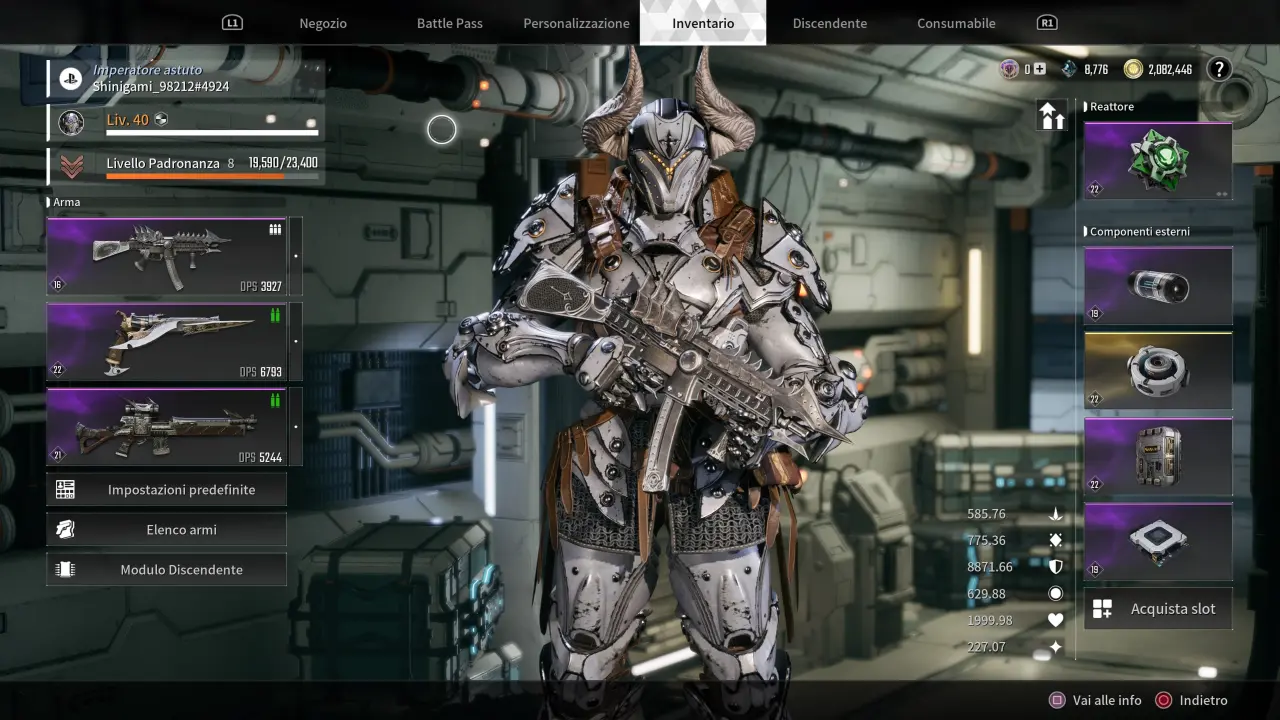This screenshot has width=1280, height=720.
Task: Click the Livello Padronanza rank chevron icon
Action: pos(71,165)
